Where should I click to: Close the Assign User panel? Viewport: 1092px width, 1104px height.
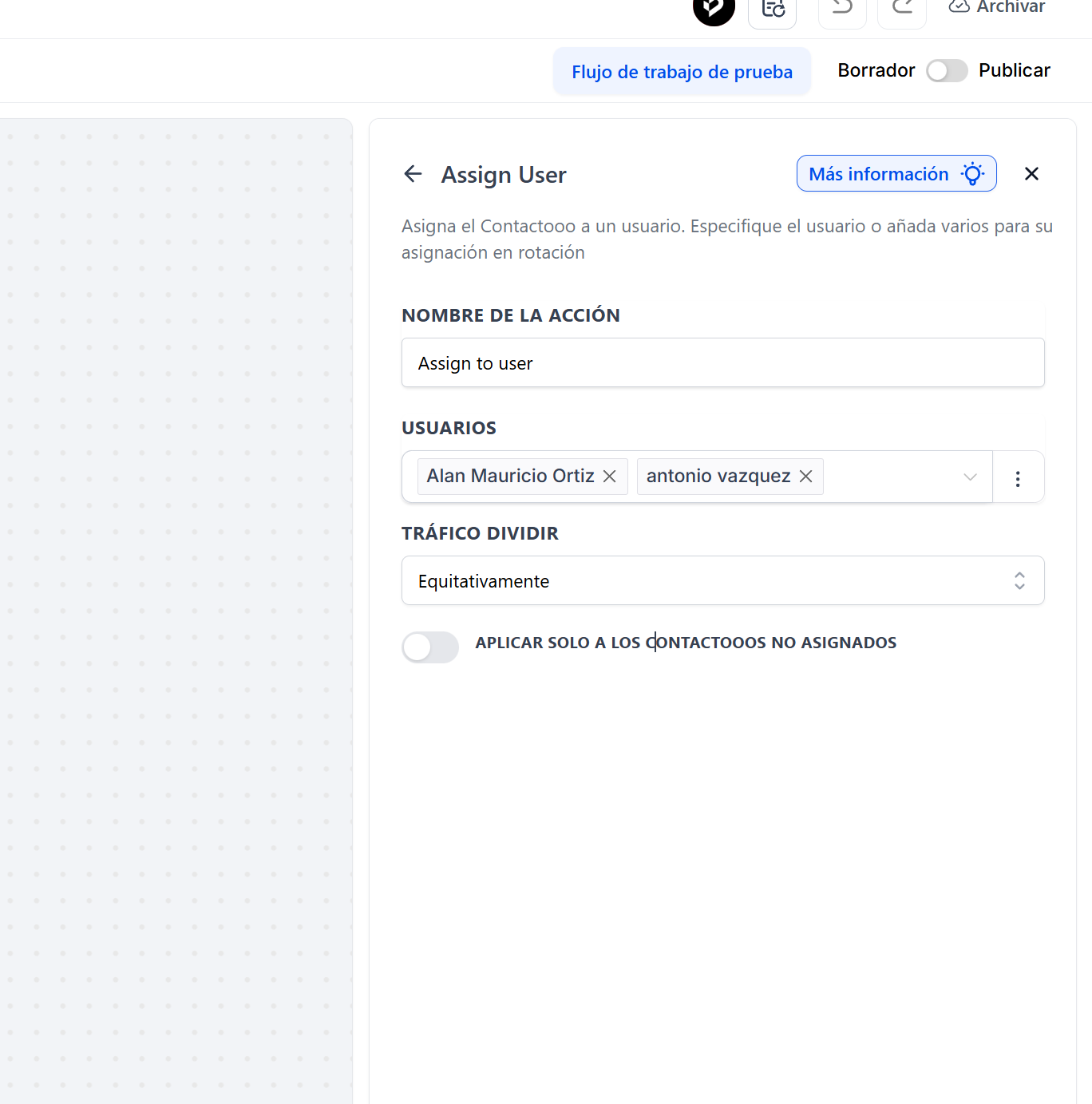(1031, 174)
